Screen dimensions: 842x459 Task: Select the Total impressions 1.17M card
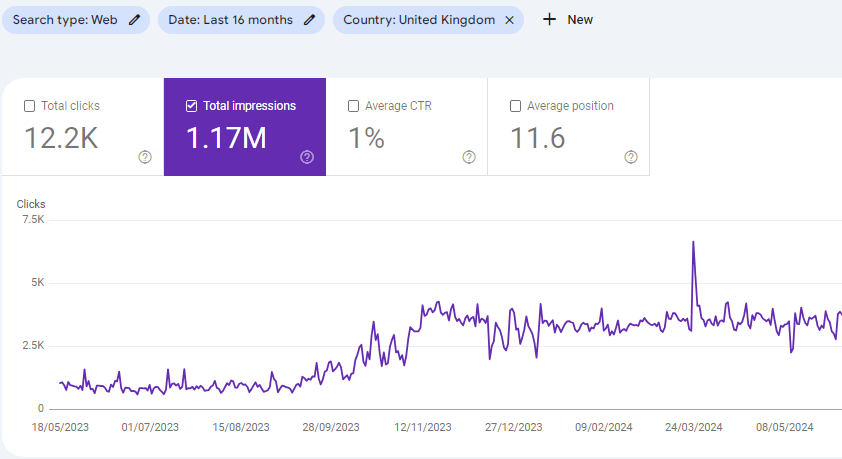coord(245,127)
